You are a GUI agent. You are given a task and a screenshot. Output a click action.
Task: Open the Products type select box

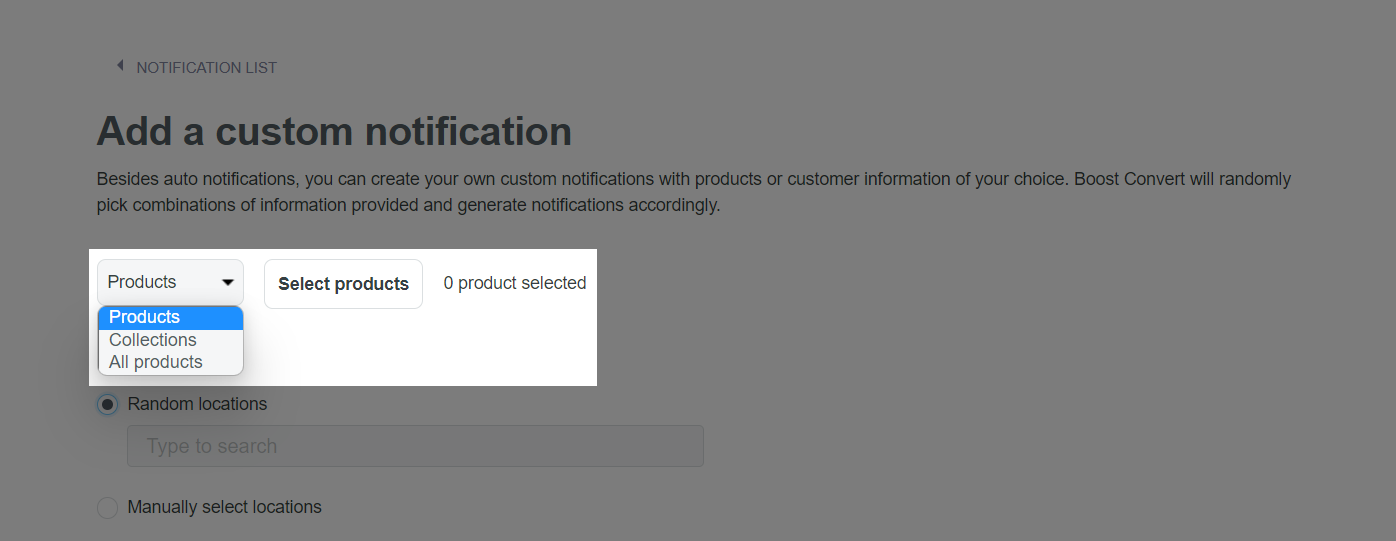170,282
